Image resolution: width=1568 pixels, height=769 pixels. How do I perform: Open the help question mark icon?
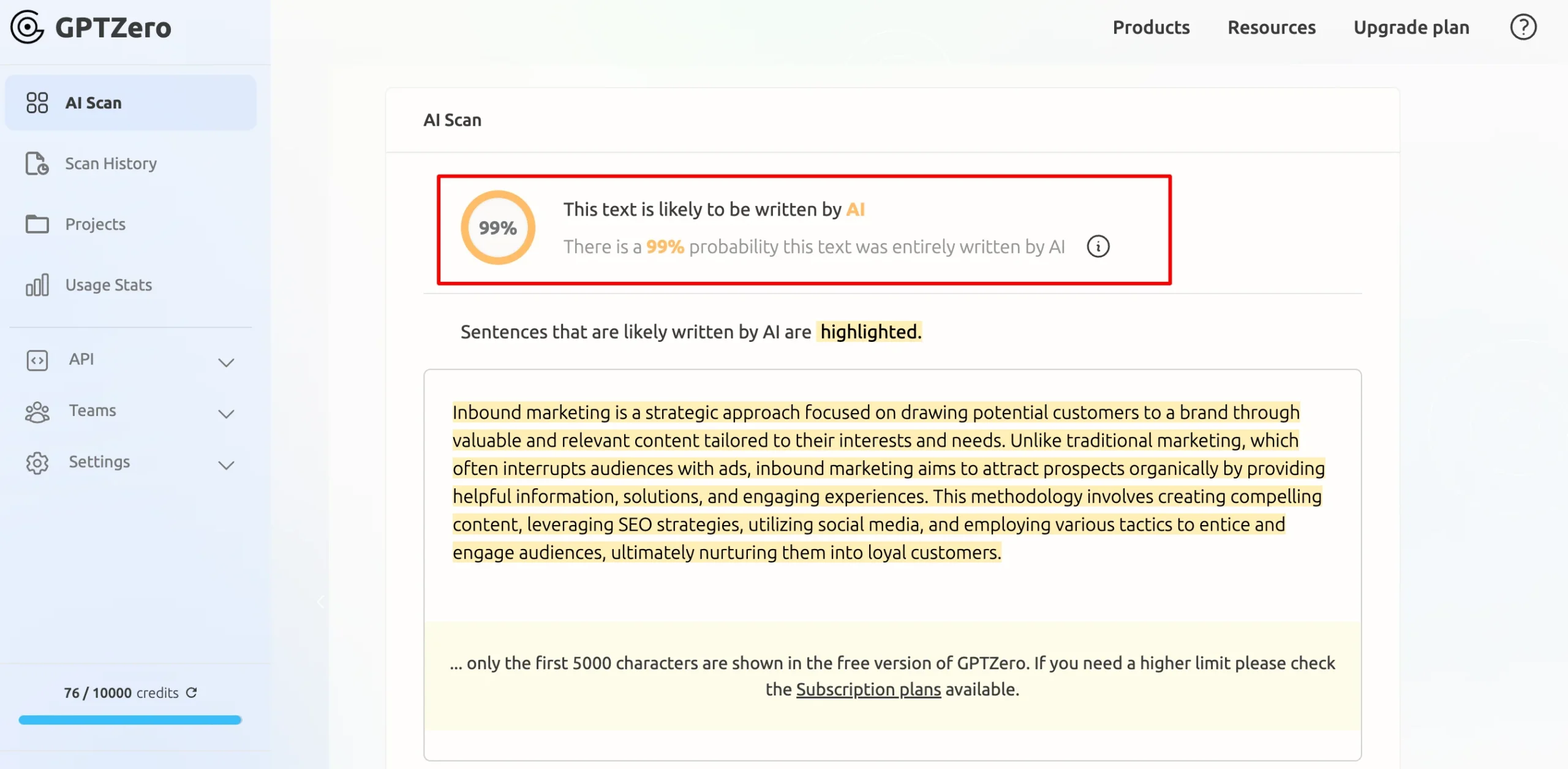[x=1523, y=27]
